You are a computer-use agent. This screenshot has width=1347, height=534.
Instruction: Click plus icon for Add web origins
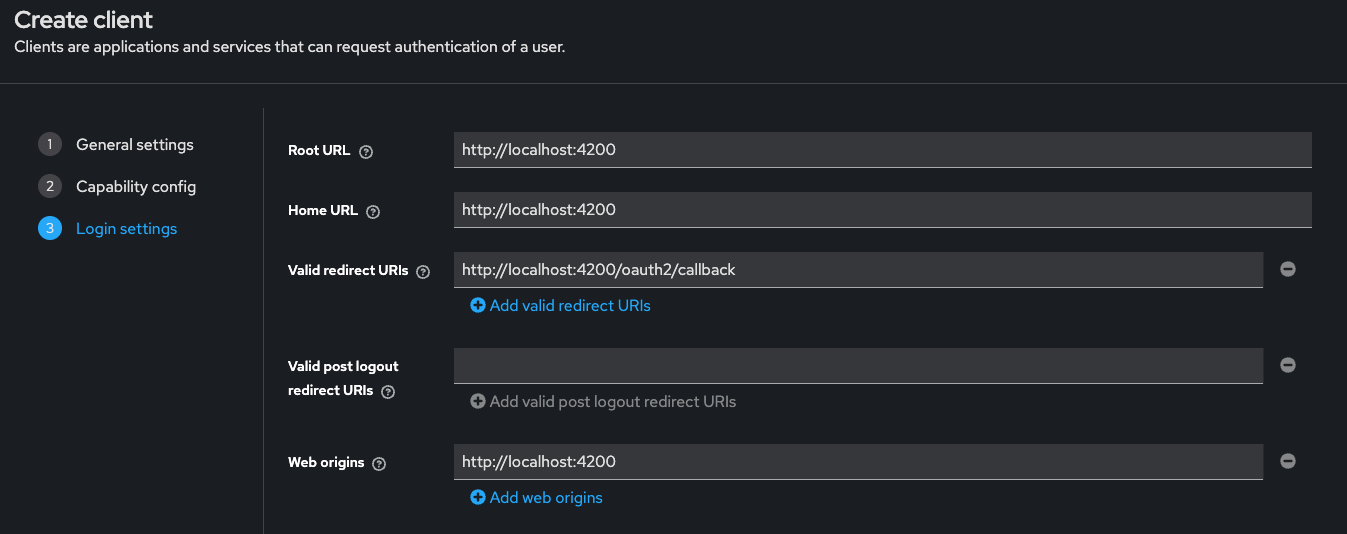pos(478,497)
